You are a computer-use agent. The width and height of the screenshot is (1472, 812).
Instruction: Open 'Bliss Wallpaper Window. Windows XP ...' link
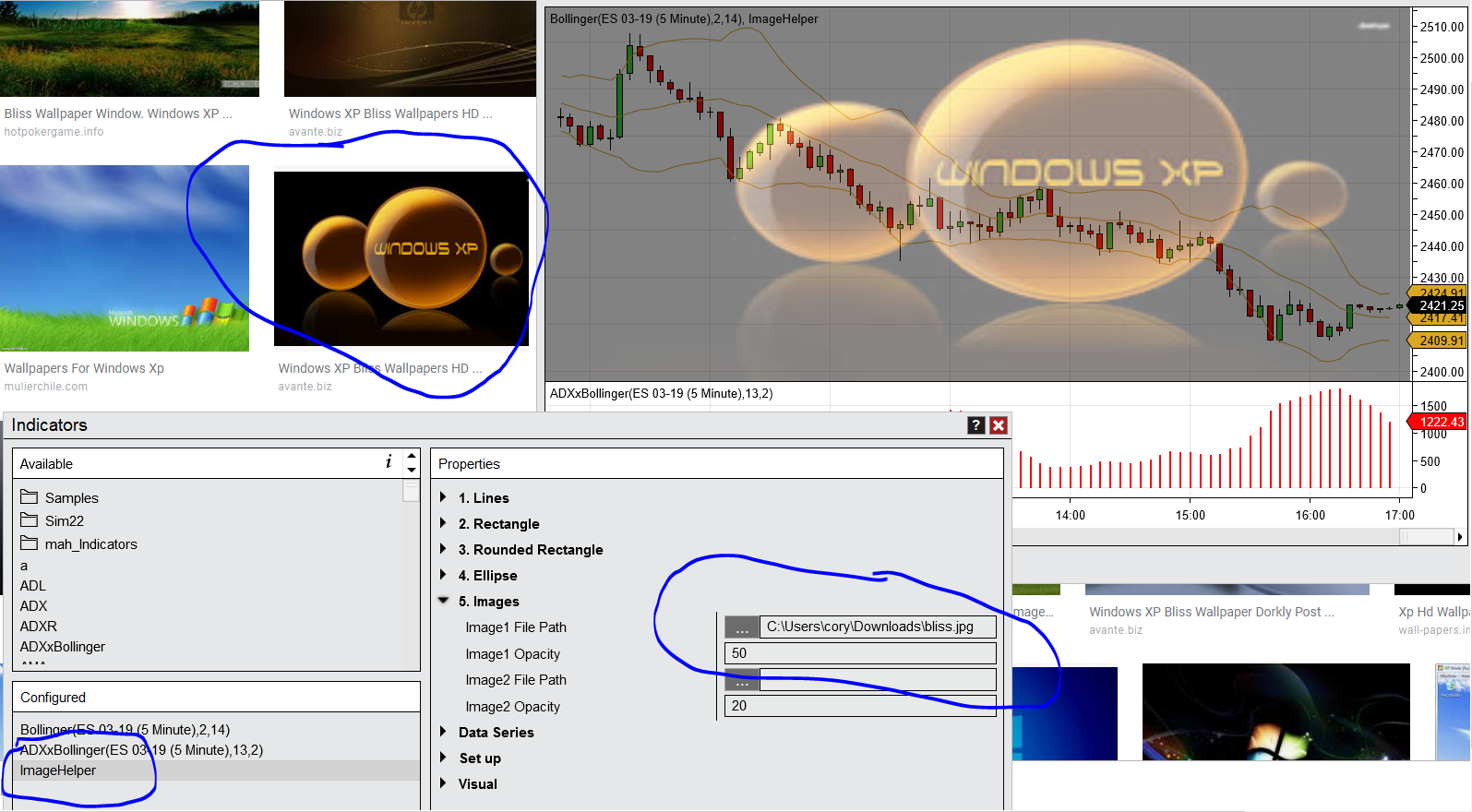coord(118,113)
